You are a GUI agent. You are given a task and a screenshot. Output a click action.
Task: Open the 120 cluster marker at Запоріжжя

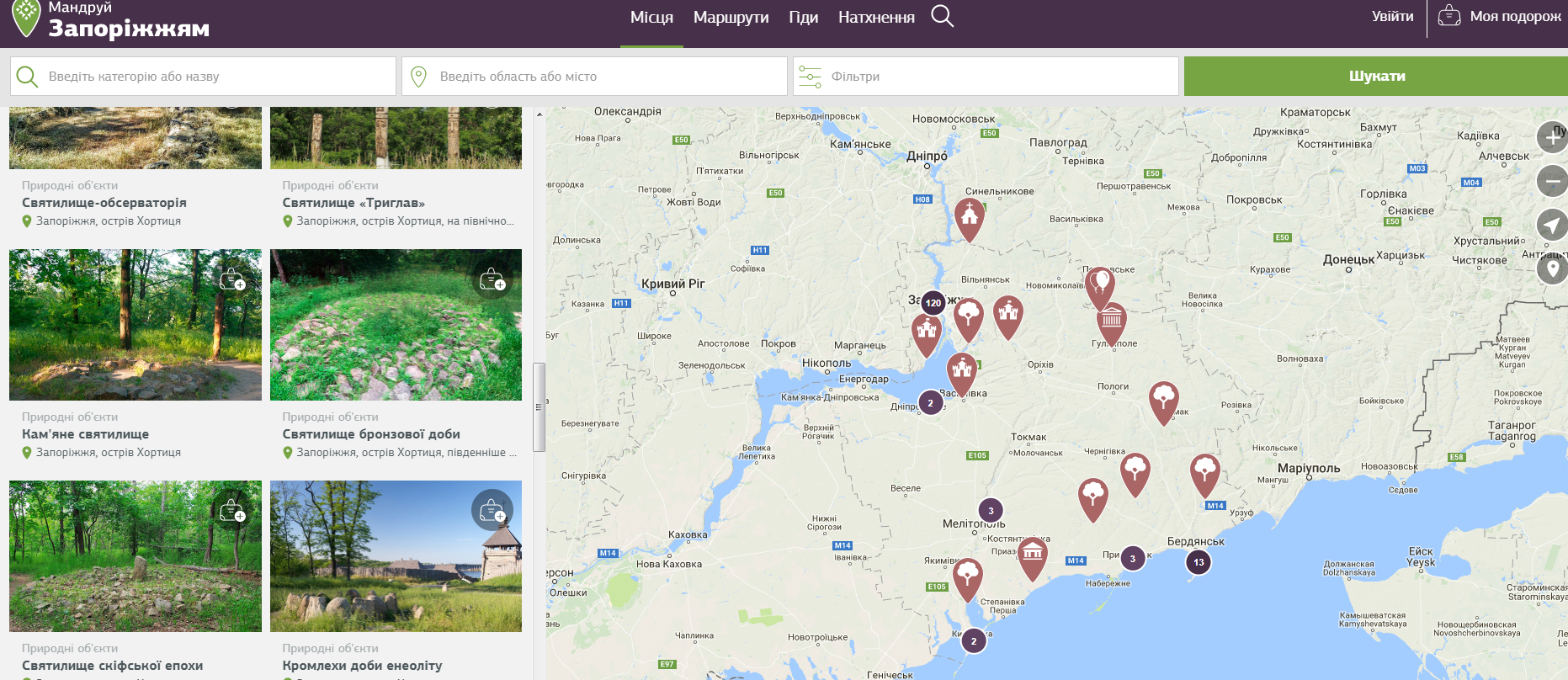pyautogui.click(x=933, y=303)
